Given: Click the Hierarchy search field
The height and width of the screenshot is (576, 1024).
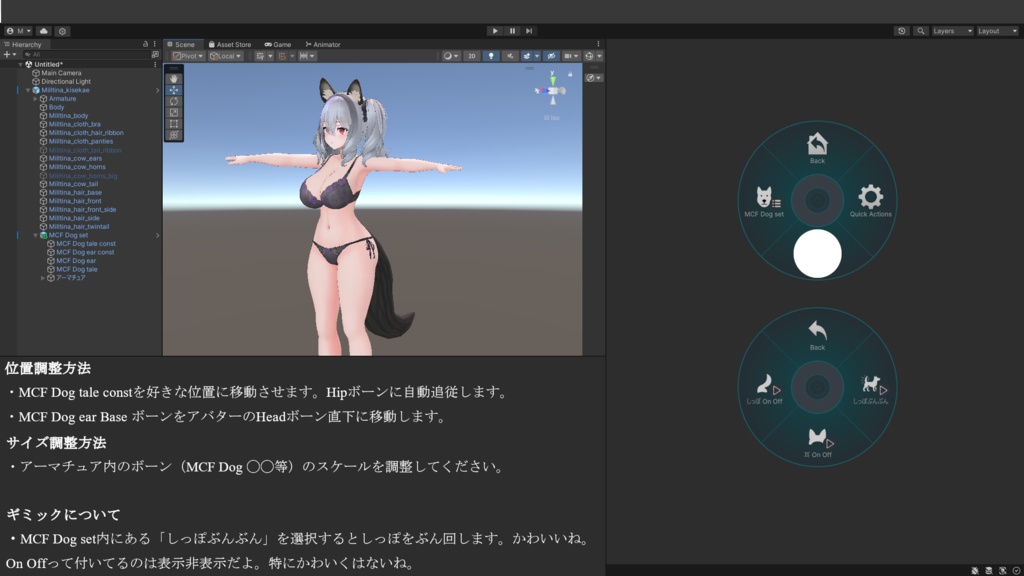Looking at the screenshot, I should [x=85, y=55].
